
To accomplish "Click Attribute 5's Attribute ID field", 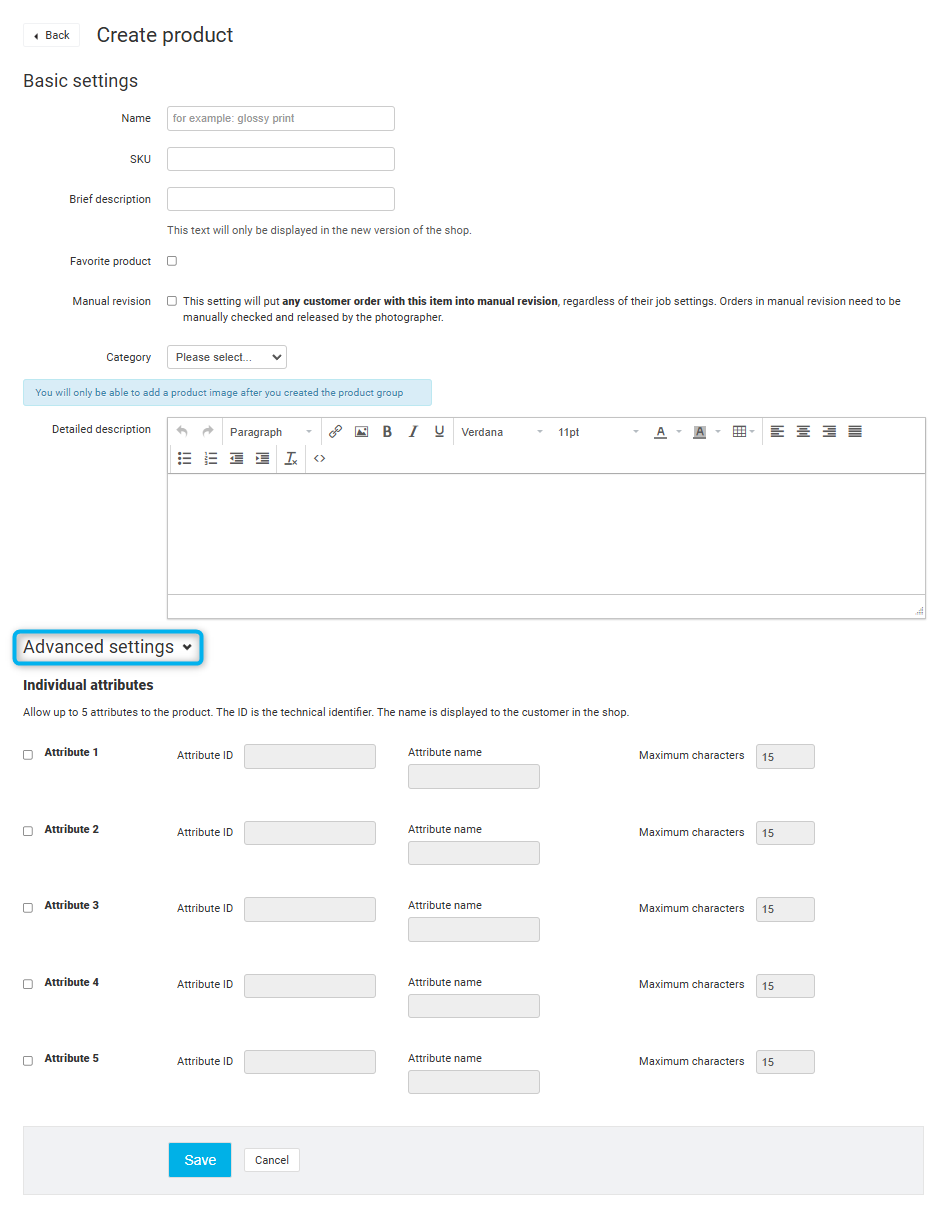I will (310, 1062).
